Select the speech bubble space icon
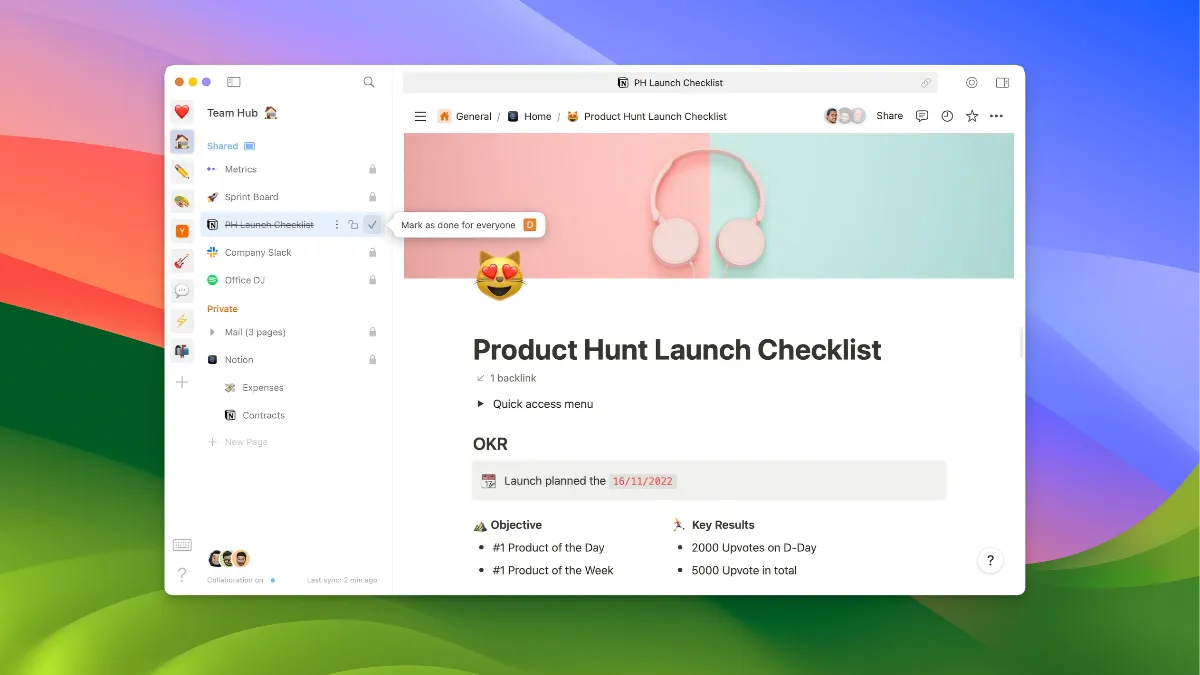This screenshot has height=675, width=1200. pos(182,291)
